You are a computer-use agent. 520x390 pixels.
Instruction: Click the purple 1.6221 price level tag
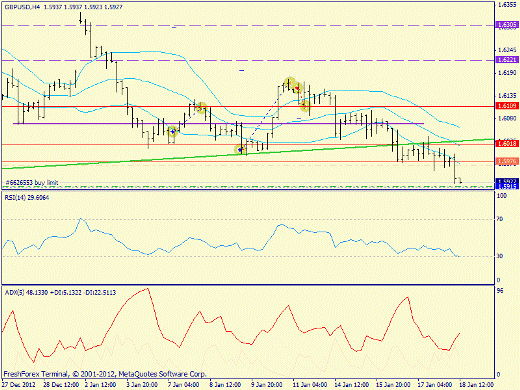point(507,59)
